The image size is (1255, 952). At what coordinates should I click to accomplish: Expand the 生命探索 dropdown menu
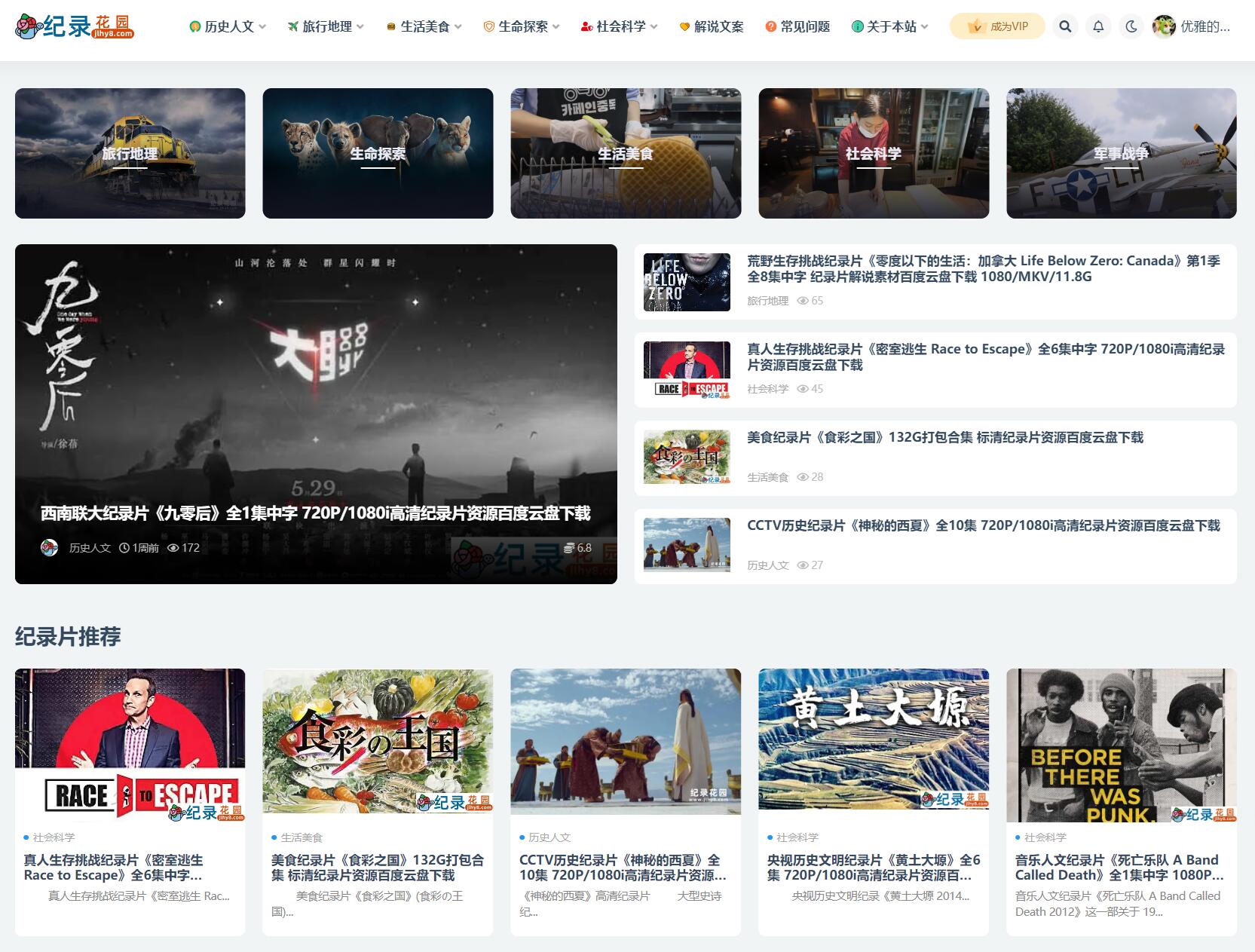click(522, 26)
